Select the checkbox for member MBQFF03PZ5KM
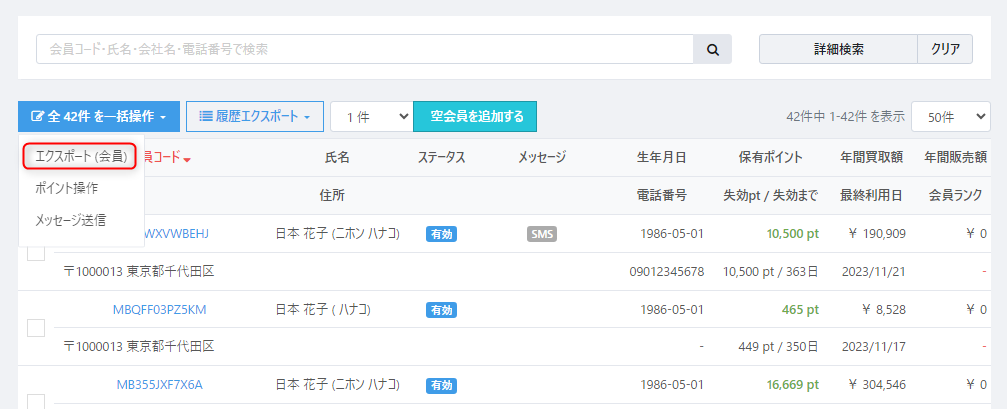Screen dimensions: 1007x409 tap(35, 328)
